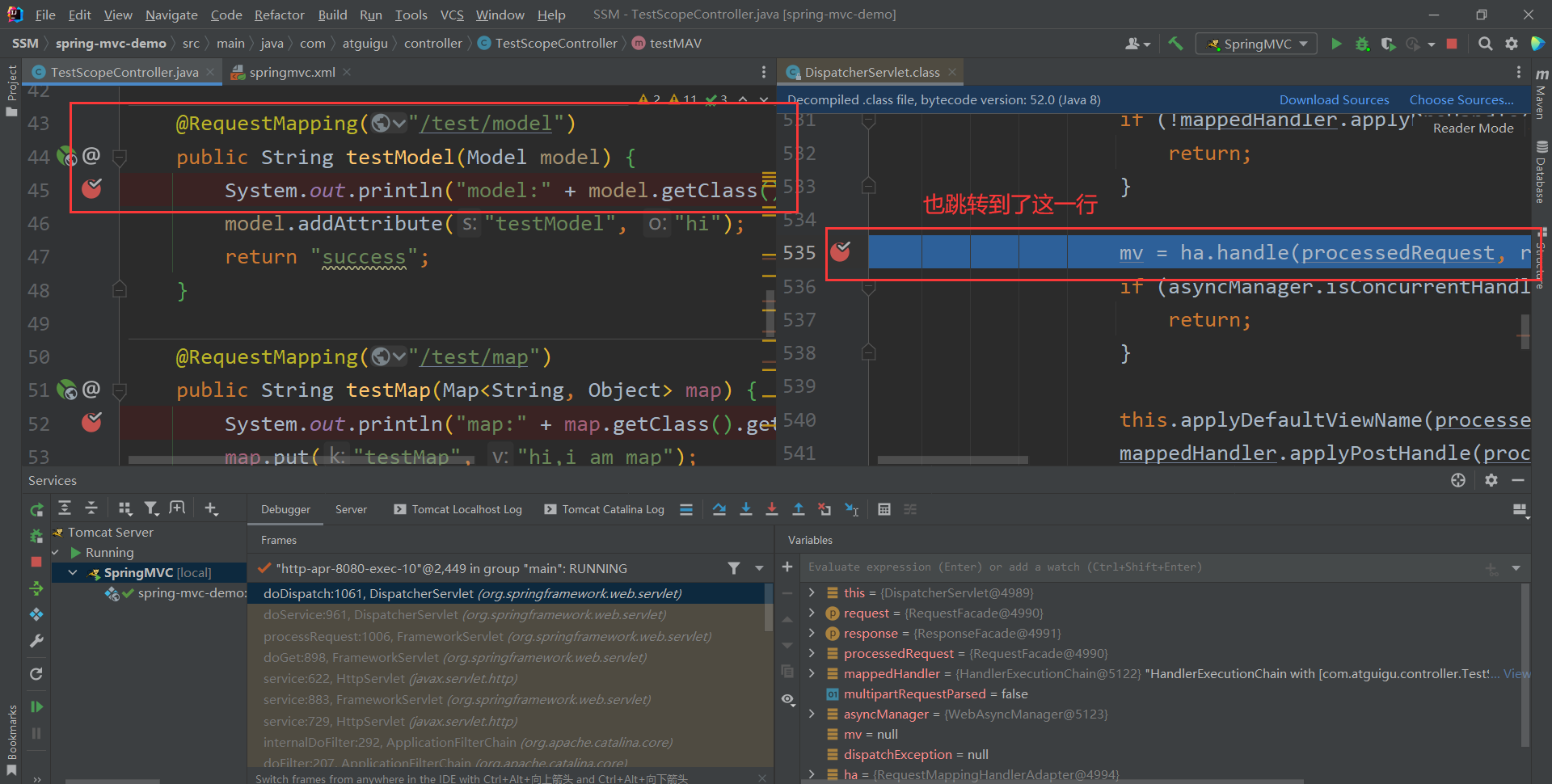The height and width of the screenshot is (784, 1552).
Task: Collapse SpringMVC [local] tree node
Action: tap(73, 572)
